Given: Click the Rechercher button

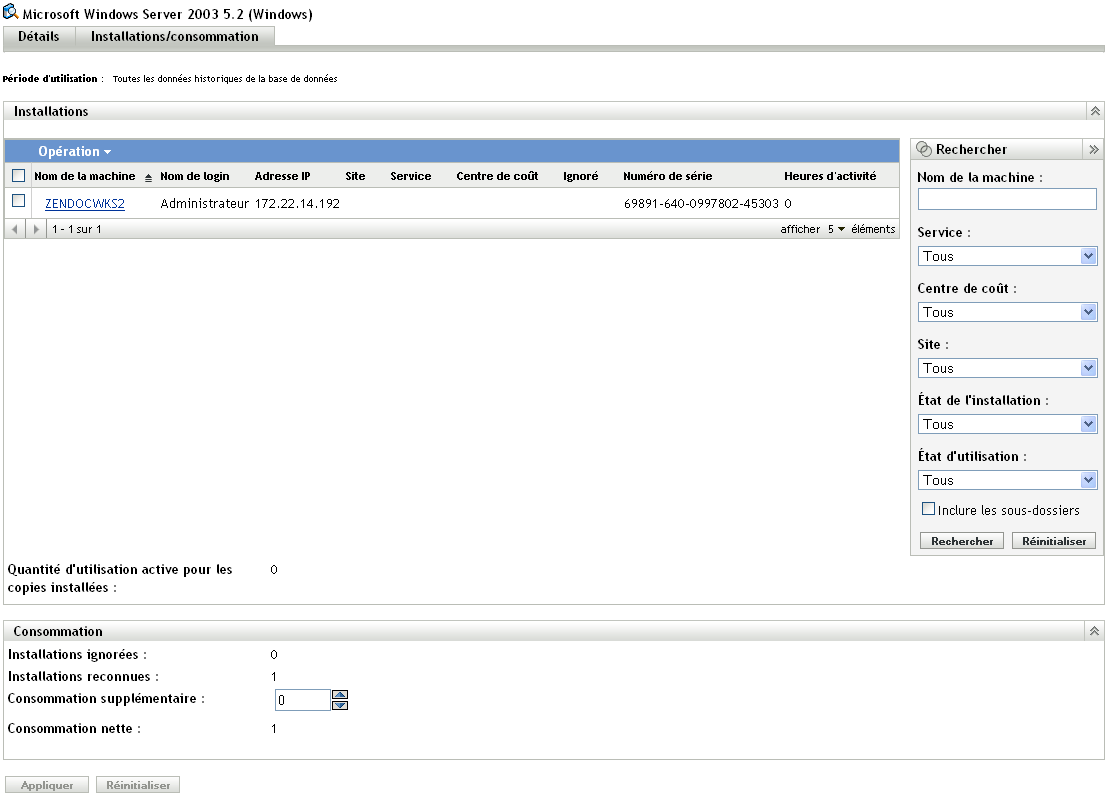Looking at the screenshot, I should coord(961,541).
